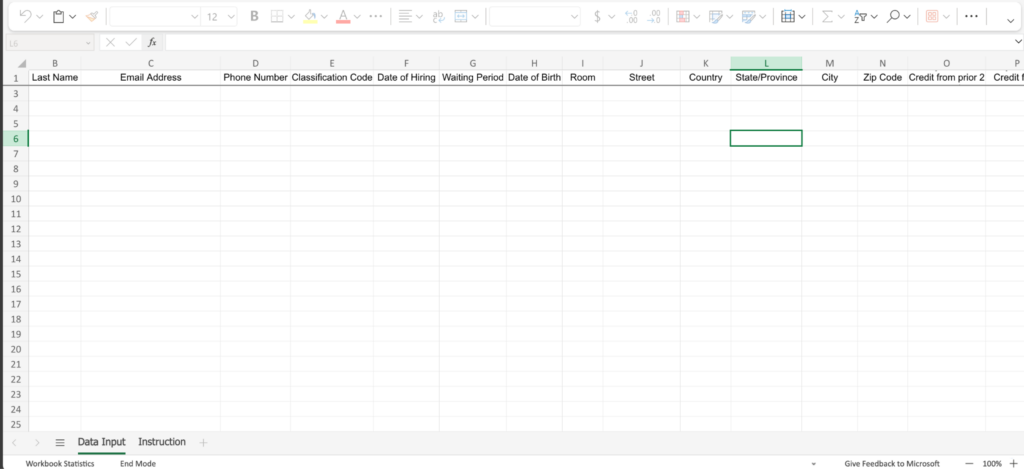Click the Fill Color bucket icon
Screen dimensions: 1024x469
click(310, 16)
